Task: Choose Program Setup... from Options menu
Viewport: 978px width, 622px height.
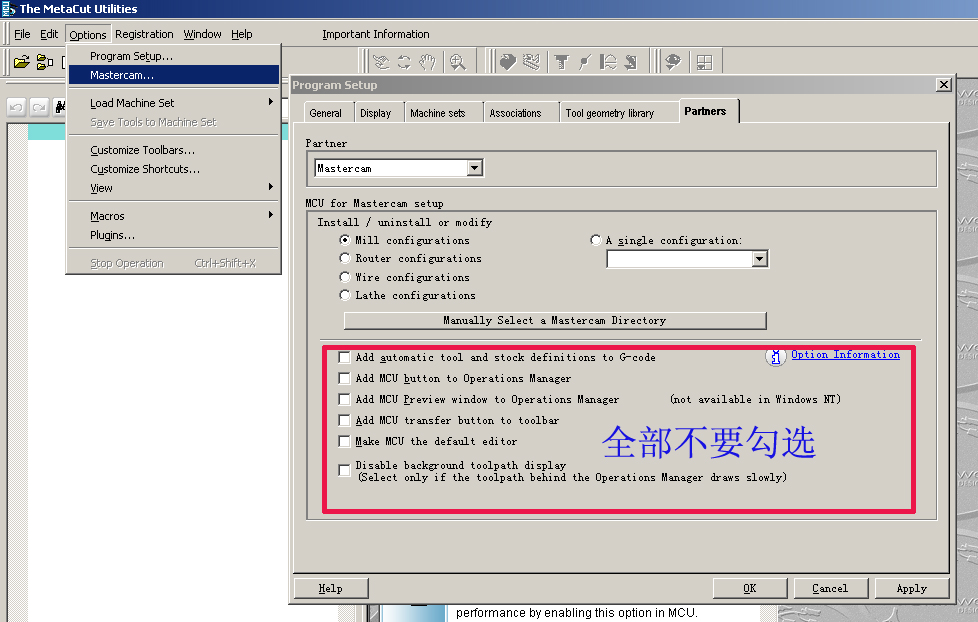Action: (173, 56)
